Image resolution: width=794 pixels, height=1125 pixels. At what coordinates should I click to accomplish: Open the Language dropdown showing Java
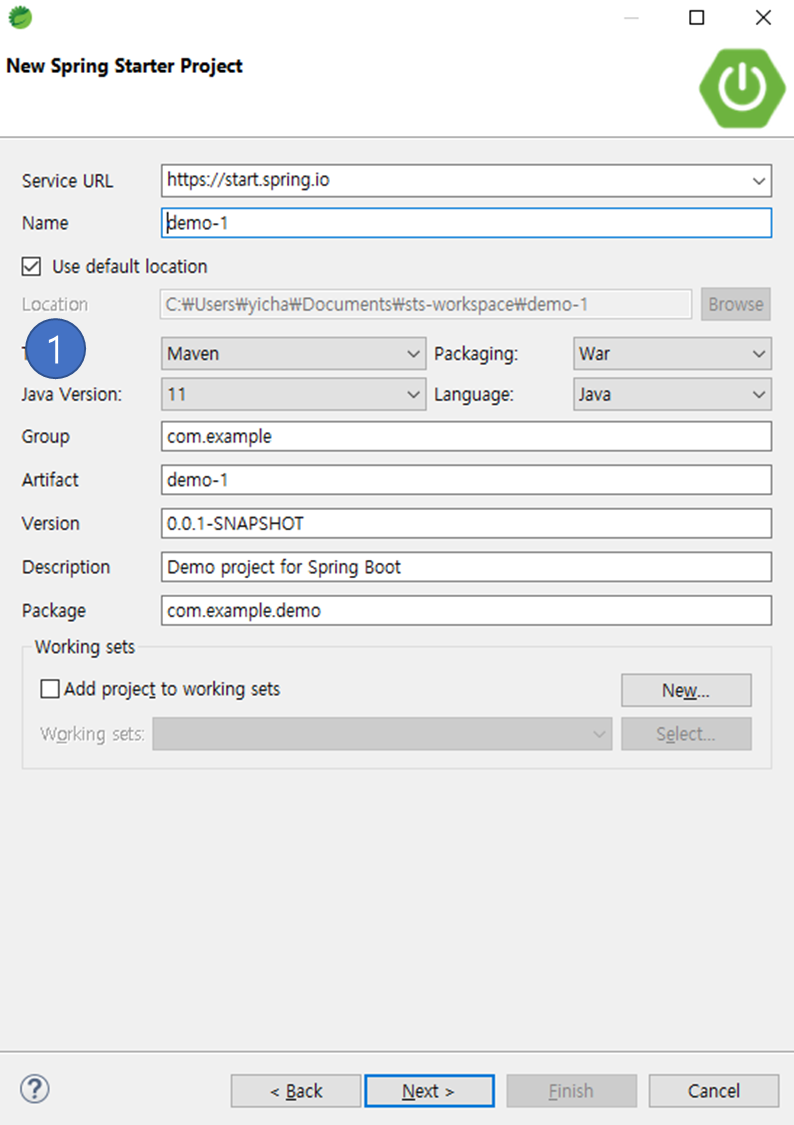pyautogui.click(x=672, y=395)
